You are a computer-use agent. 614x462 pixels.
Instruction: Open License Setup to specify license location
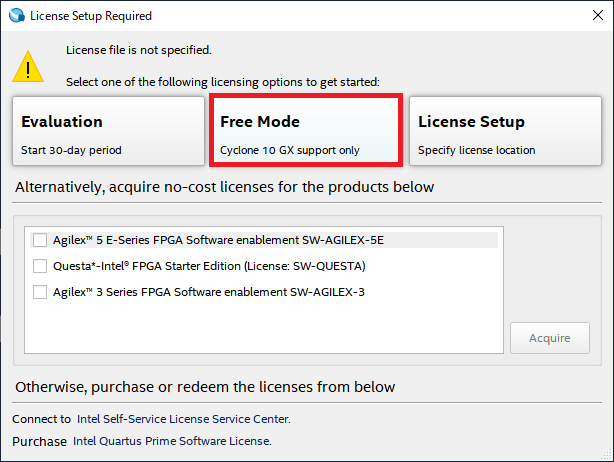pos(505,131)
